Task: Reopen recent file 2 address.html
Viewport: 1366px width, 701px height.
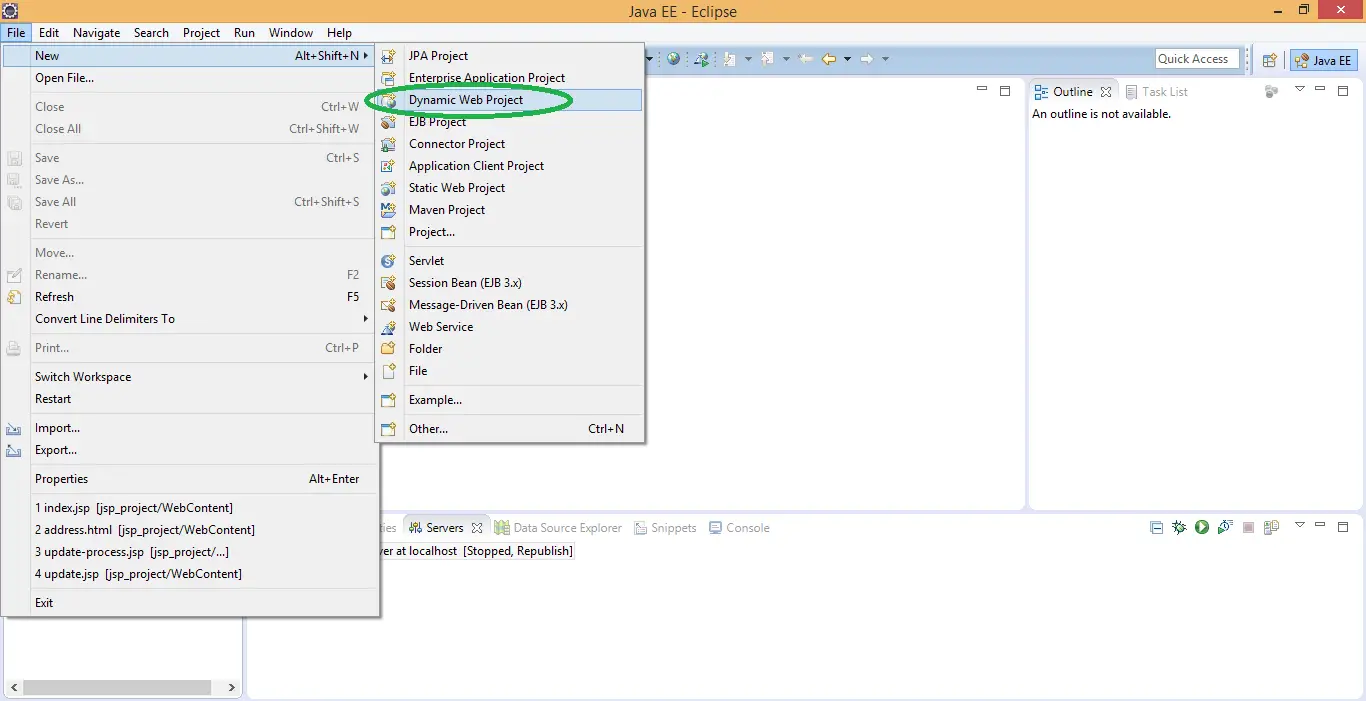Action: coord(190,530)
